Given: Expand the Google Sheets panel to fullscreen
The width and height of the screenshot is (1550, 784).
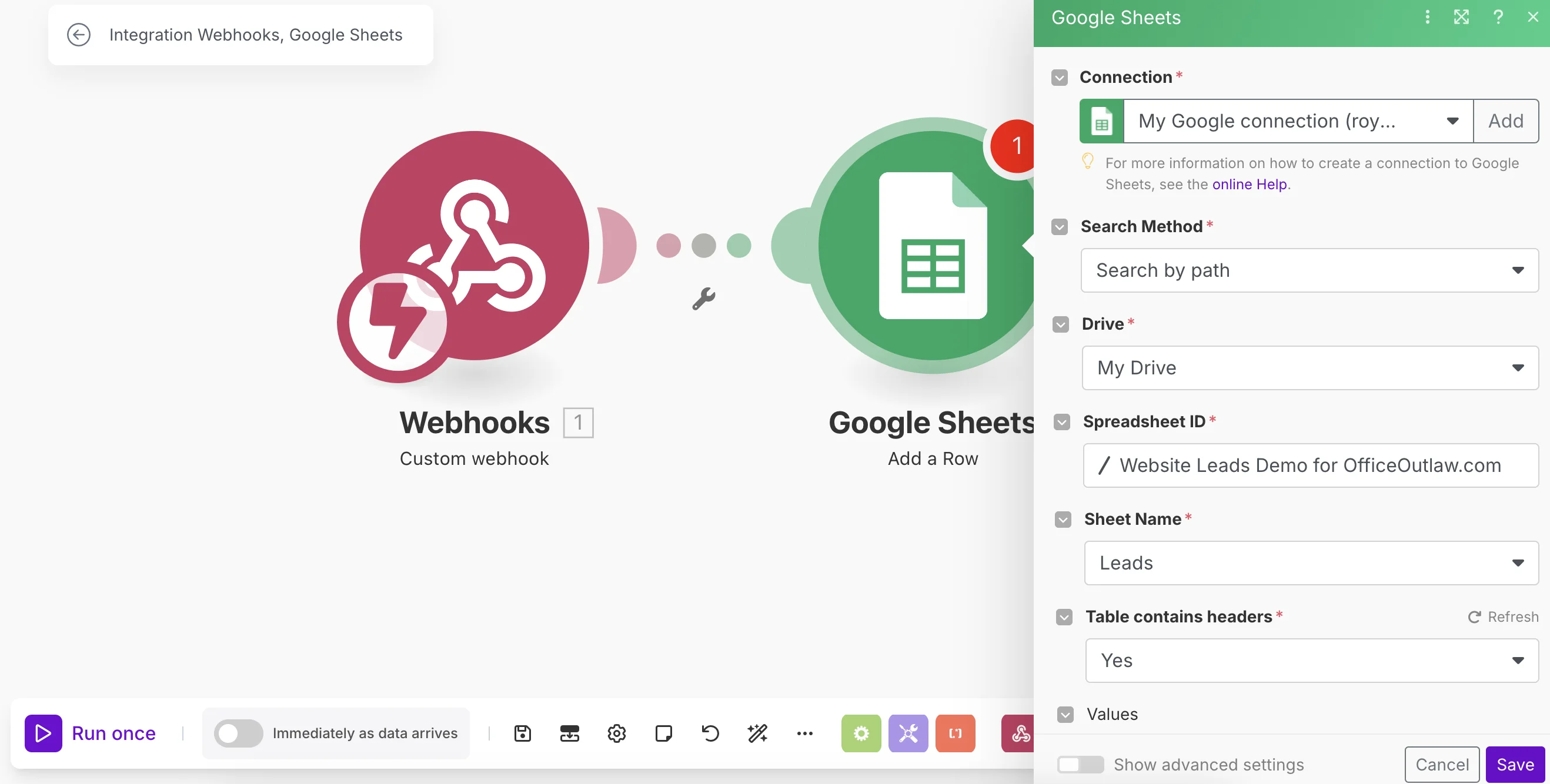Looking at the screenshot, I should (x=1461, y=17).
